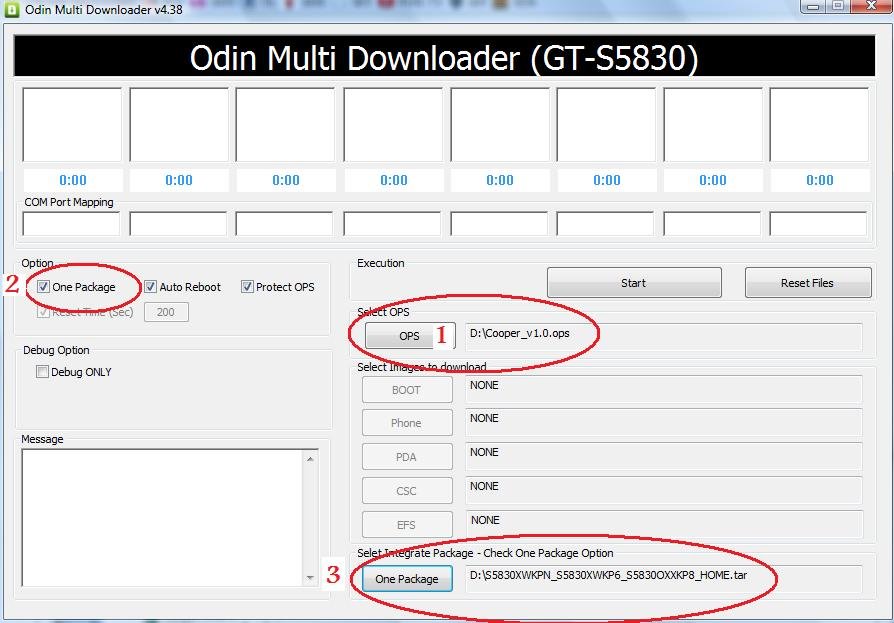Click the Select OPS group label
This screenshot has height=623, width=894.
tap(383, 312)
